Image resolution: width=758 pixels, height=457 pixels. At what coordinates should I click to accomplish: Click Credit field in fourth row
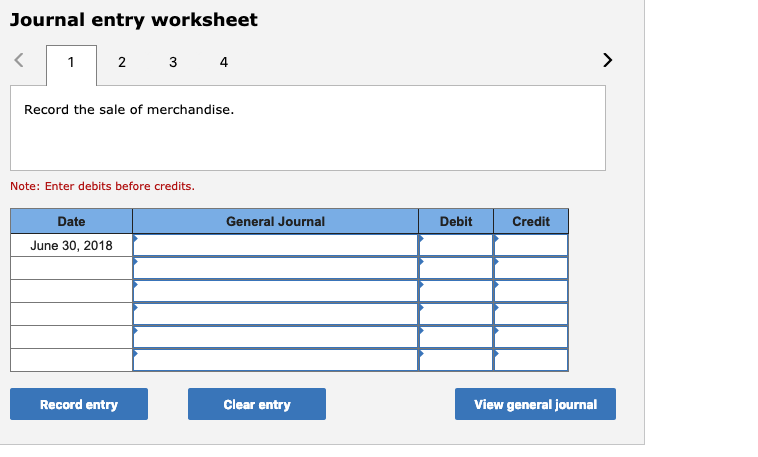point(531,314)
